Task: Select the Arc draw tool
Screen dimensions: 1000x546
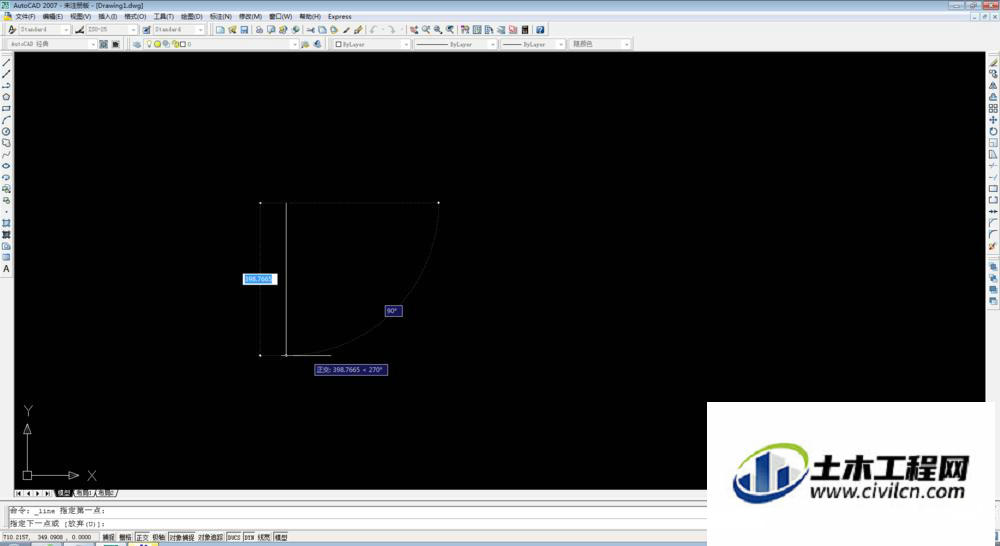Action: click(x=6, y=120)
